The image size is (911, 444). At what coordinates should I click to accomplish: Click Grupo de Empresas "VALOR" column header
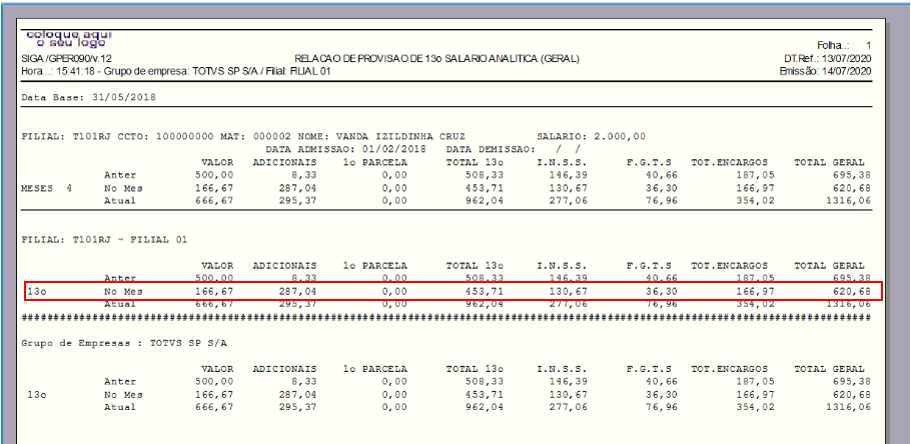tap(217, 369)
